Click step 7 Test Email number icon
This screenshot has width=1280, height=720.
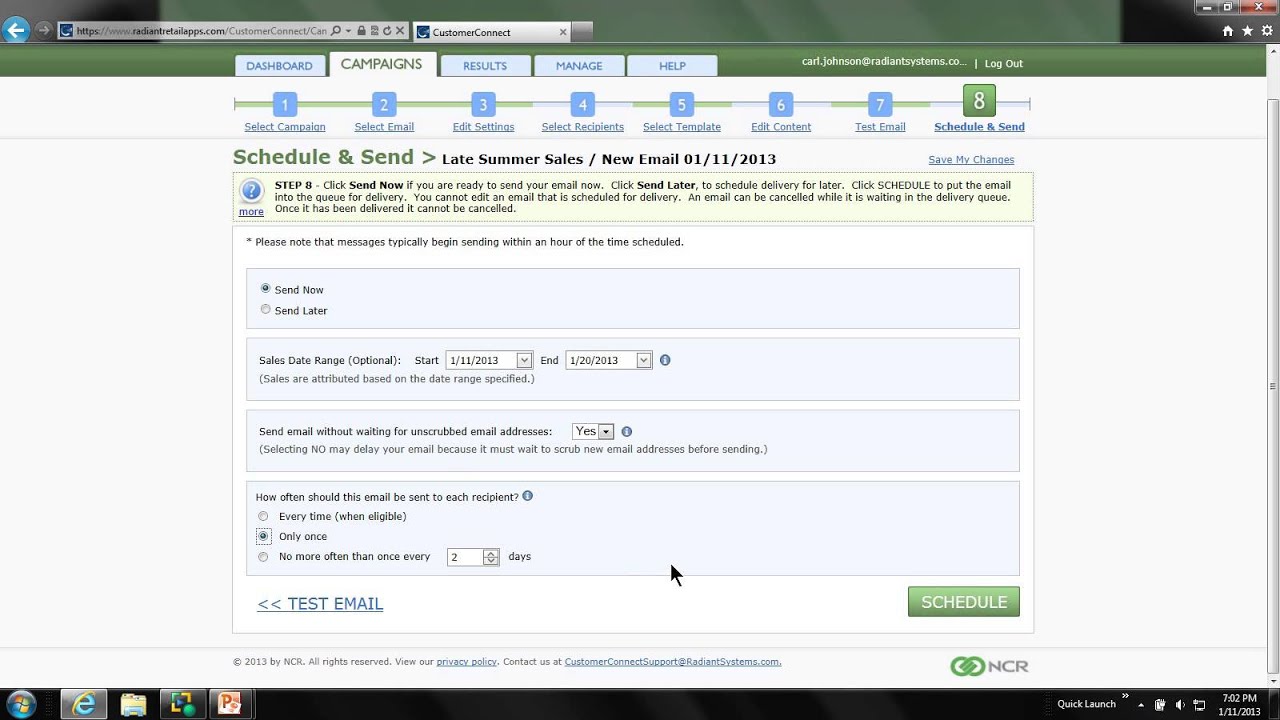tap(879, 105)
